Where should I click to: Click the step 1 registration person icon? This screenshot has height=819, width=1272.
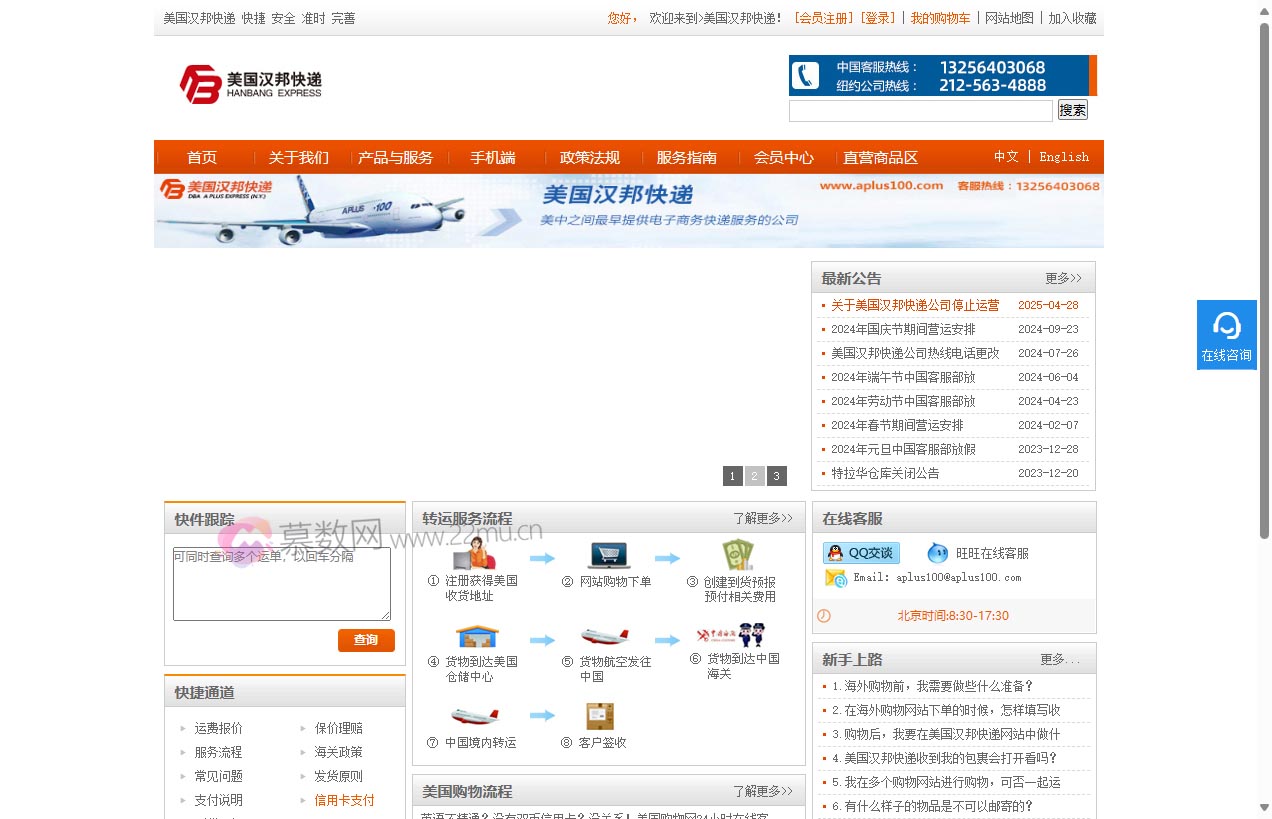(x=474, y=554)
